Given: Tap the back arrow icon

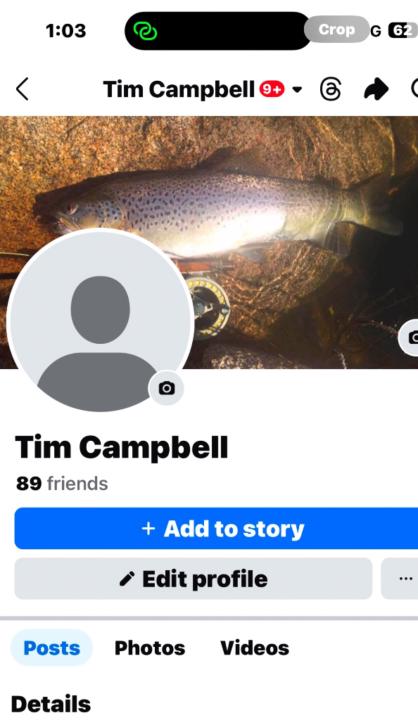Looking at the screenshot, I should point(23,89).
